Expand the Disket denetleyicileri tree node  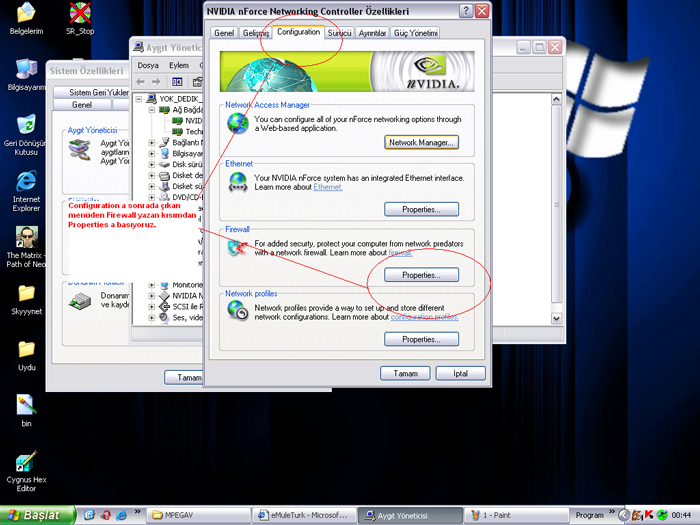click(152, 175)
